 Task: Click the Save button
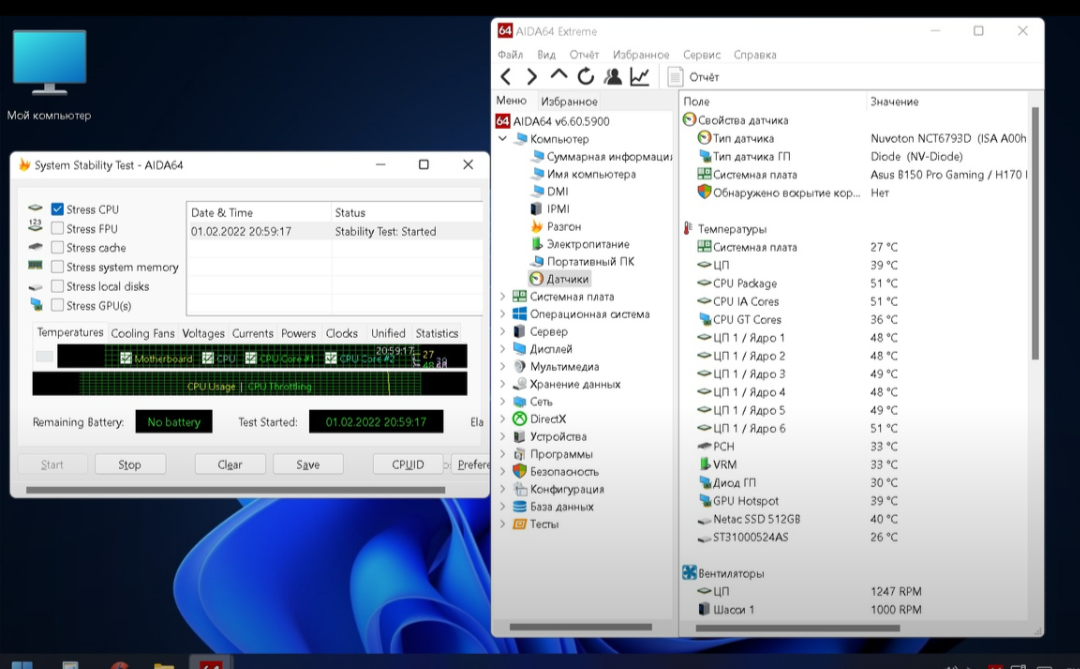pos(308,464)
